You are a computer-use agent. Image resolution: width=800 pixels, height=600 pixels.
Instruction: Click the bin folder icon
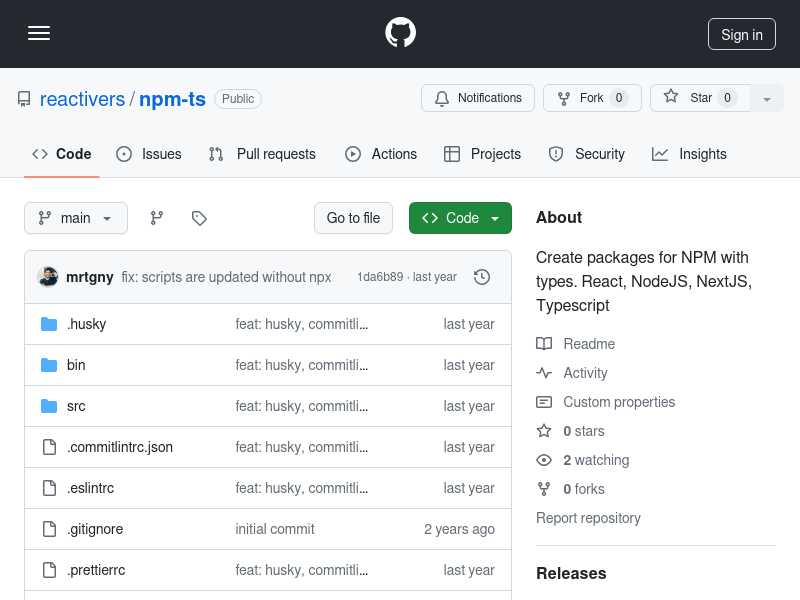(x=49, y=365)
